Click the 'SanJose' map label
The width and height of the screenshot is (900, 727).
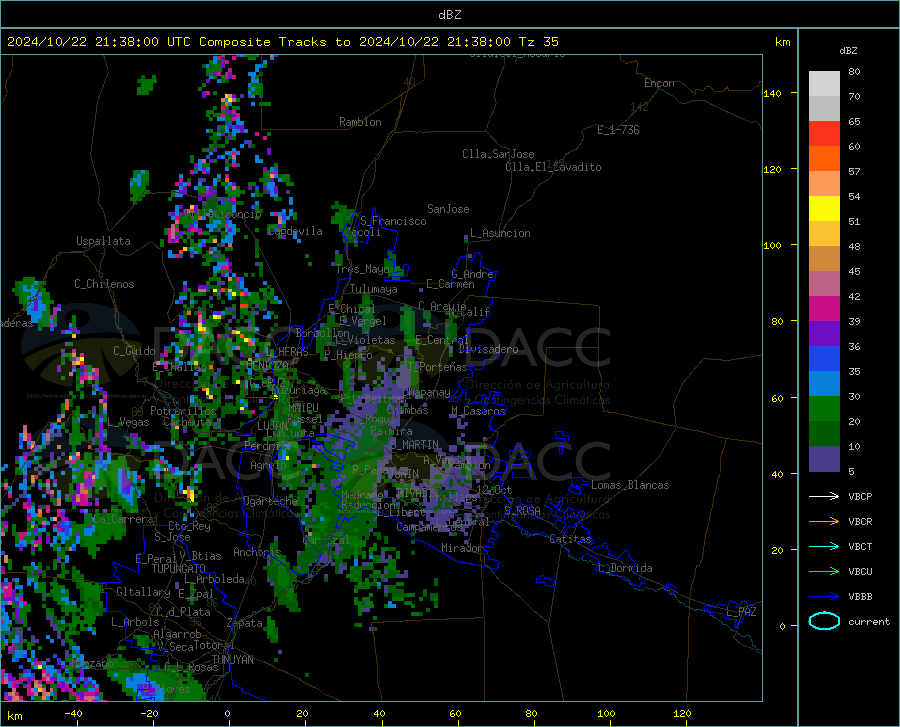point(448,209)
